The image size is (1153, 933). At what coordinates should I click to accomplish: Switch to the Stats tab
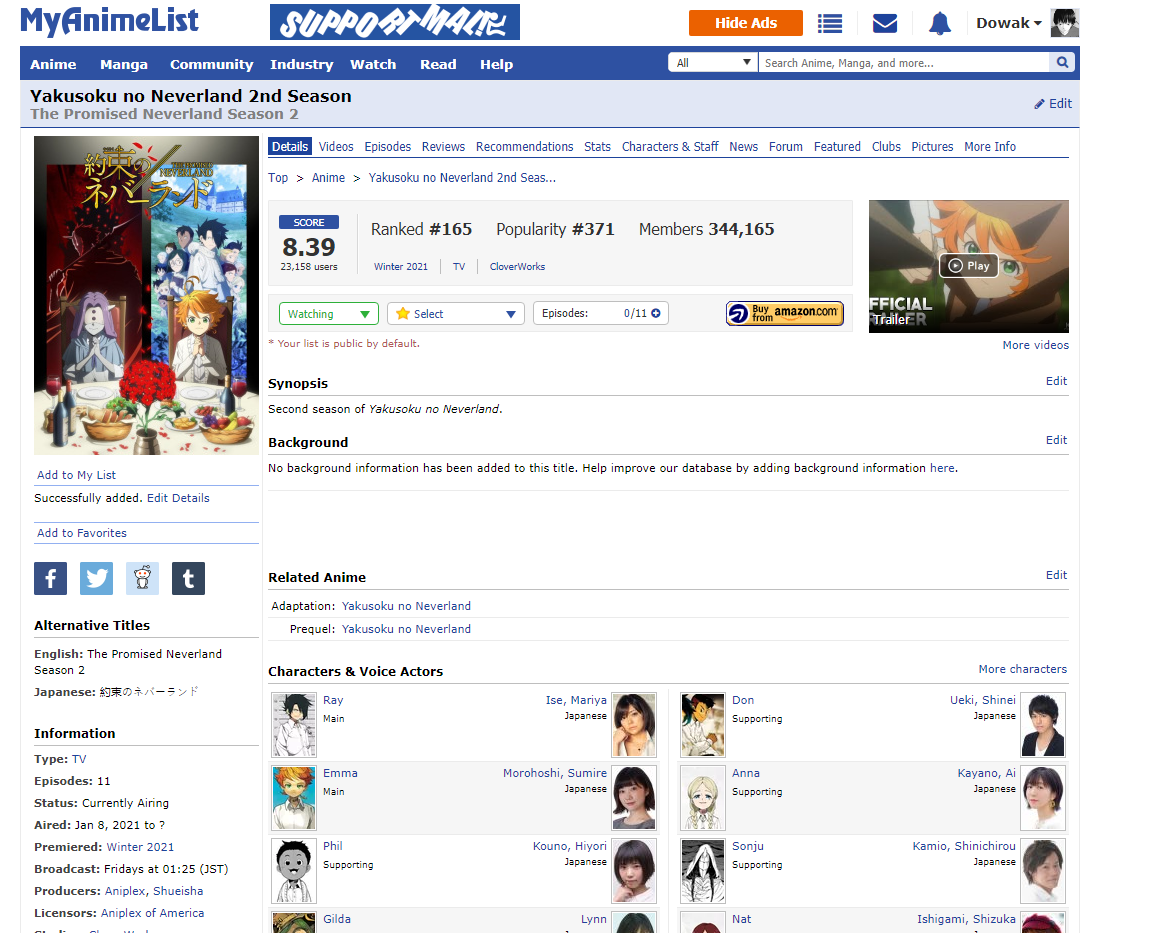(597, 146)
